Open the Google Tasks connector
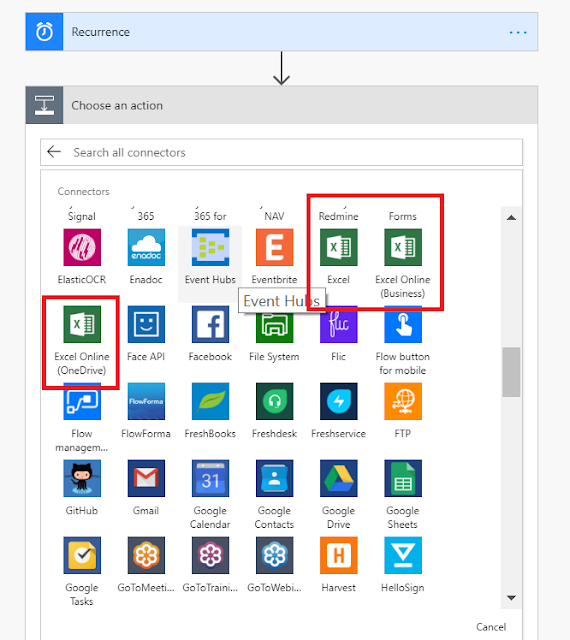The width and height of the screenshot is (570, 640). (x=82, y=555)
